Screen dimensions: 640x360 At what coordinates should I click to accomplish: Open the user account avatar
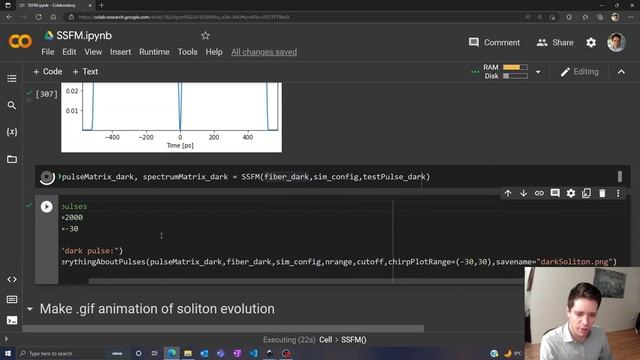coord(616,42)
